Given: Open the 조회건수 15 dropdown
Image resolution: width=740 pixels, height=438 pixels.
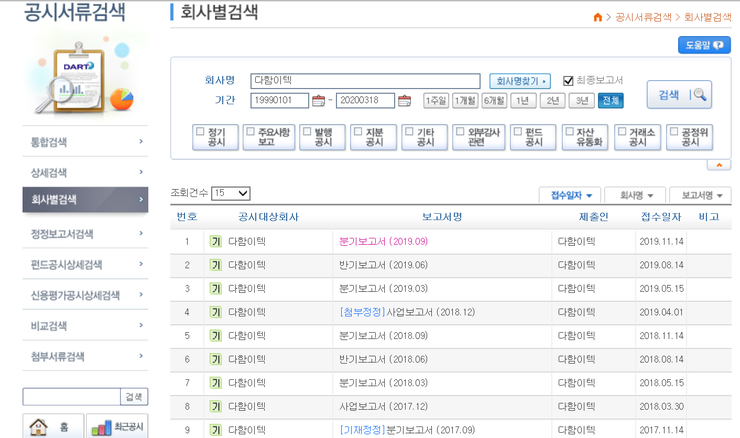Looking at the screenshot, I should (231, 193).
